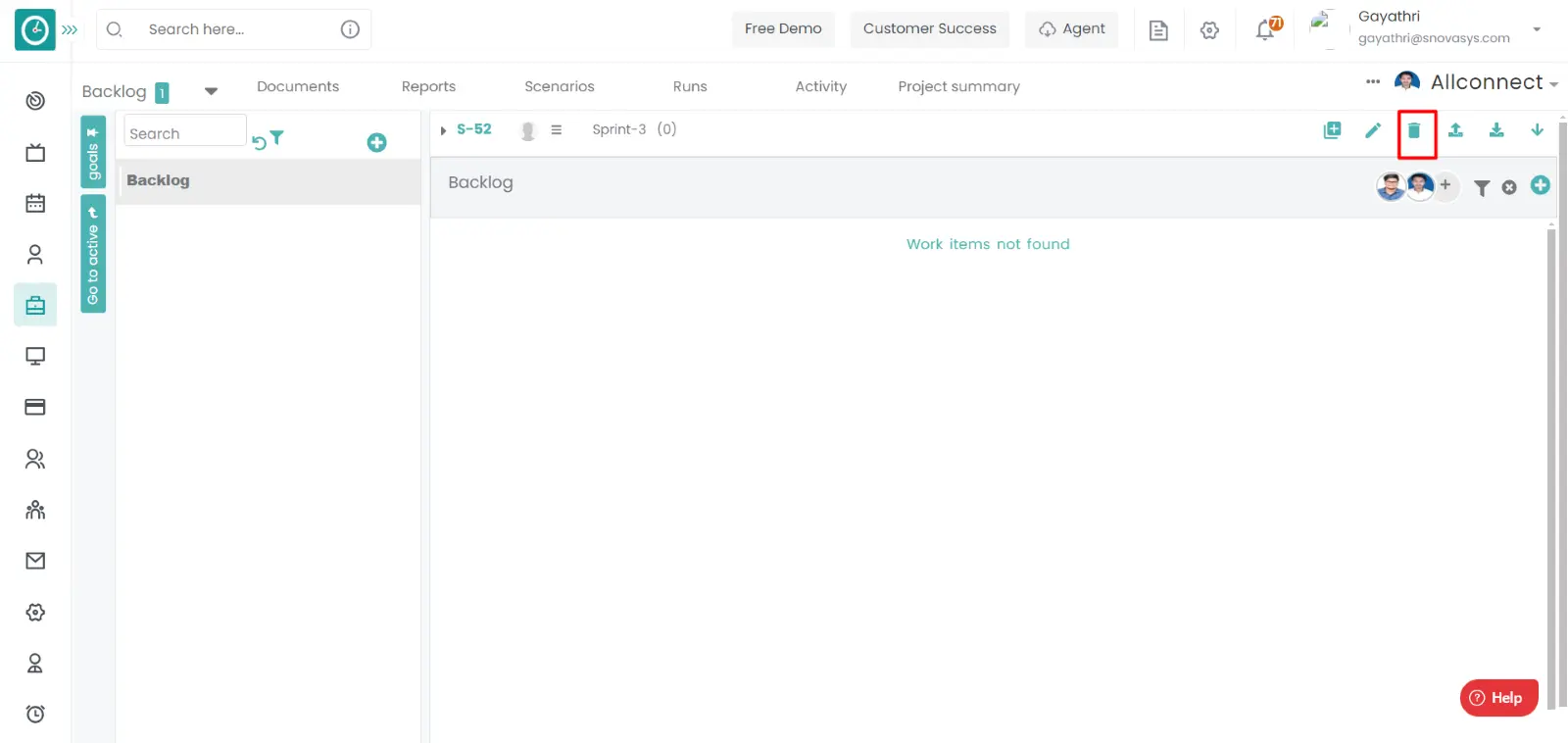Open the Project summary tab
Screen dimensions: 1568x743
(x=958, y=86)
